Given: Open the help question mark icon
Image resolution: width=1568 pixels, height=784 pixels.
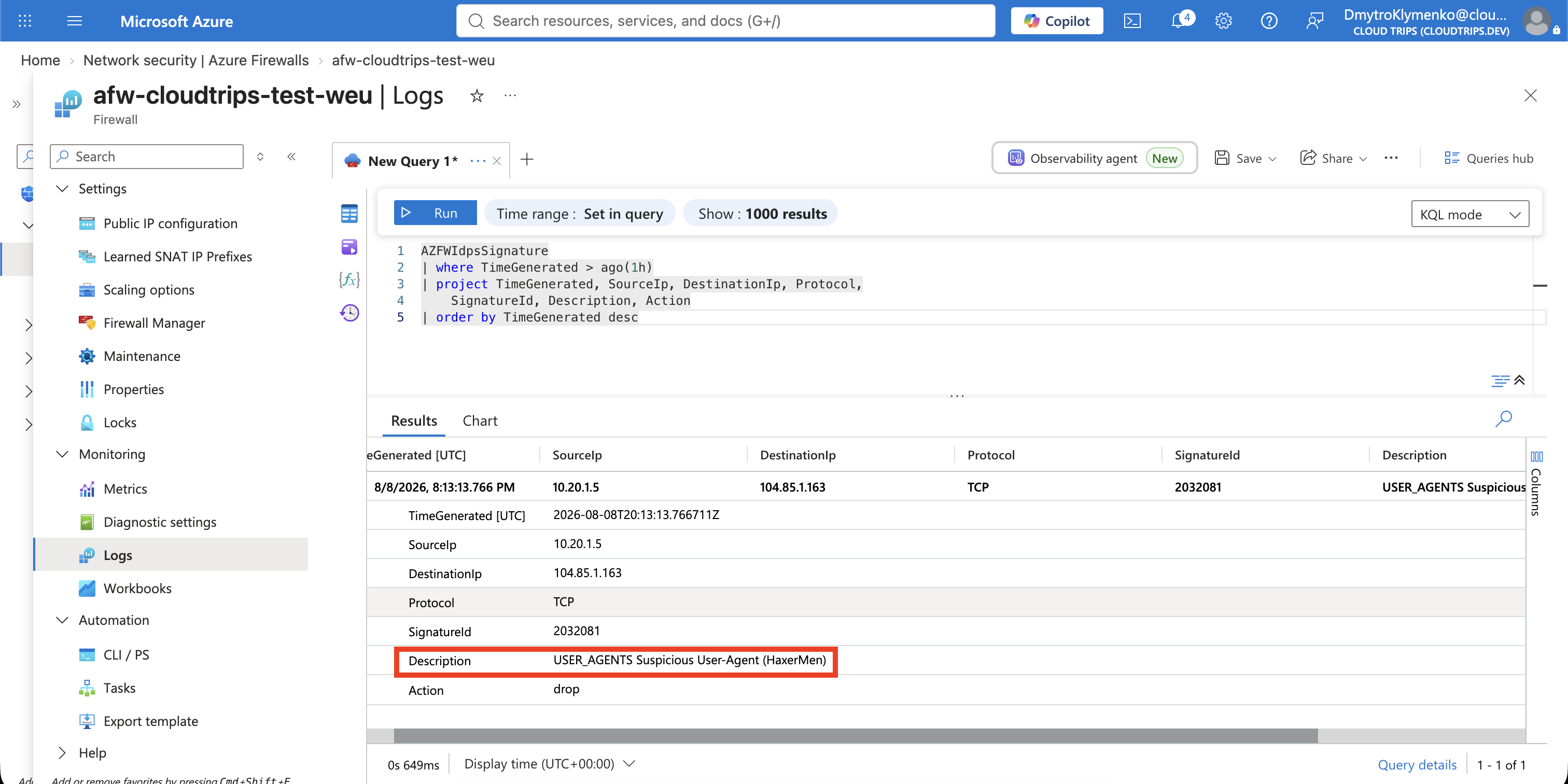Looking at the screenshot, I should [1269, 21].
